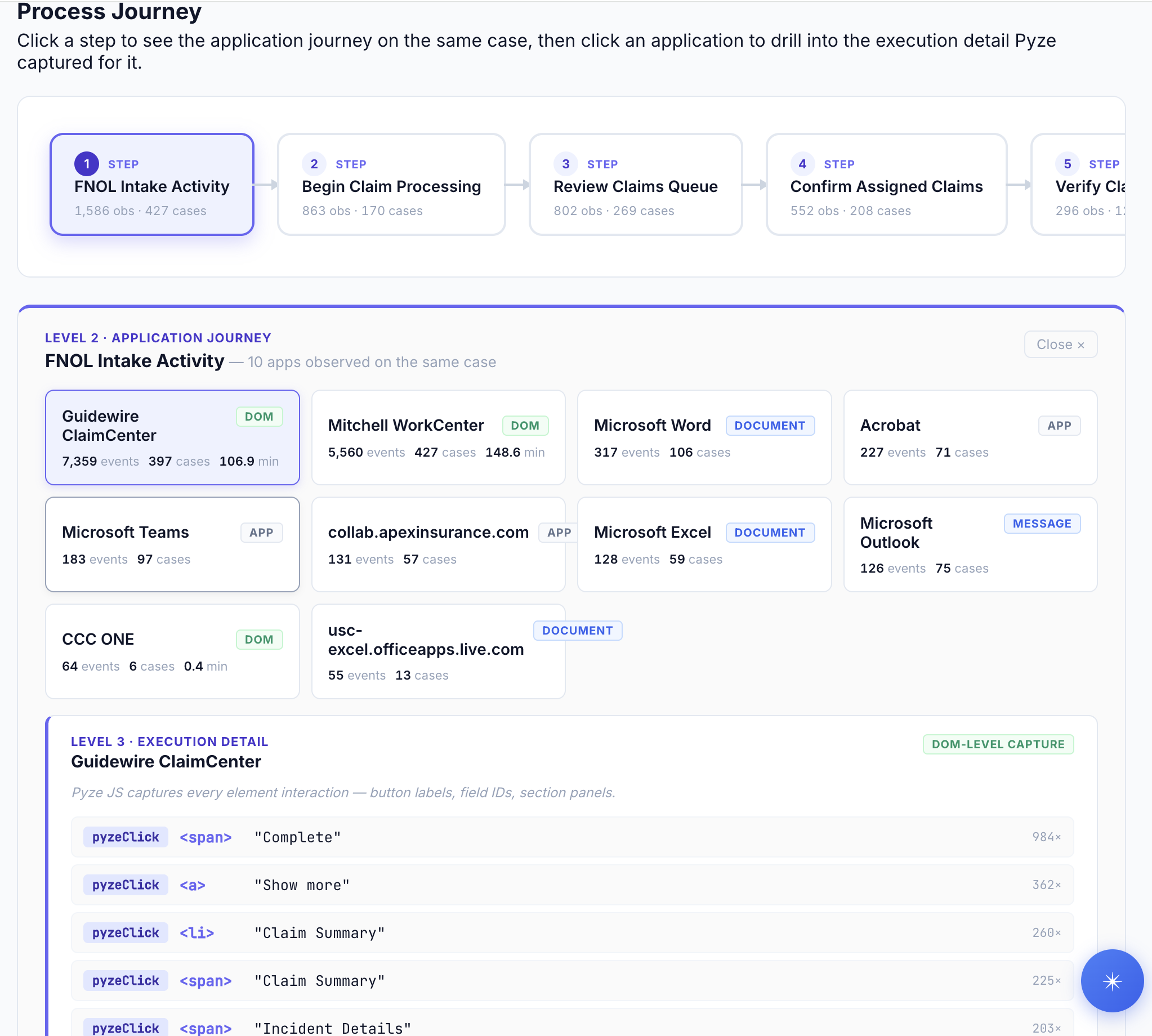Select step 2 Begin Claim Processing
Image resolution: width=1152 pixels, height=1036 pixels.
click(x=391, y=185)
